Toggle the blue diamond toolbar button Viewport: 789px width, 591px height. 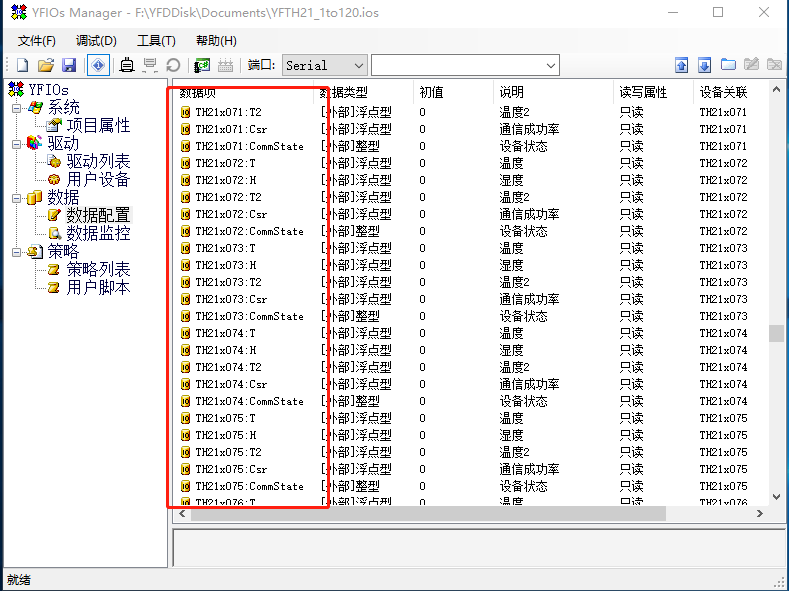tap(99, 65)
